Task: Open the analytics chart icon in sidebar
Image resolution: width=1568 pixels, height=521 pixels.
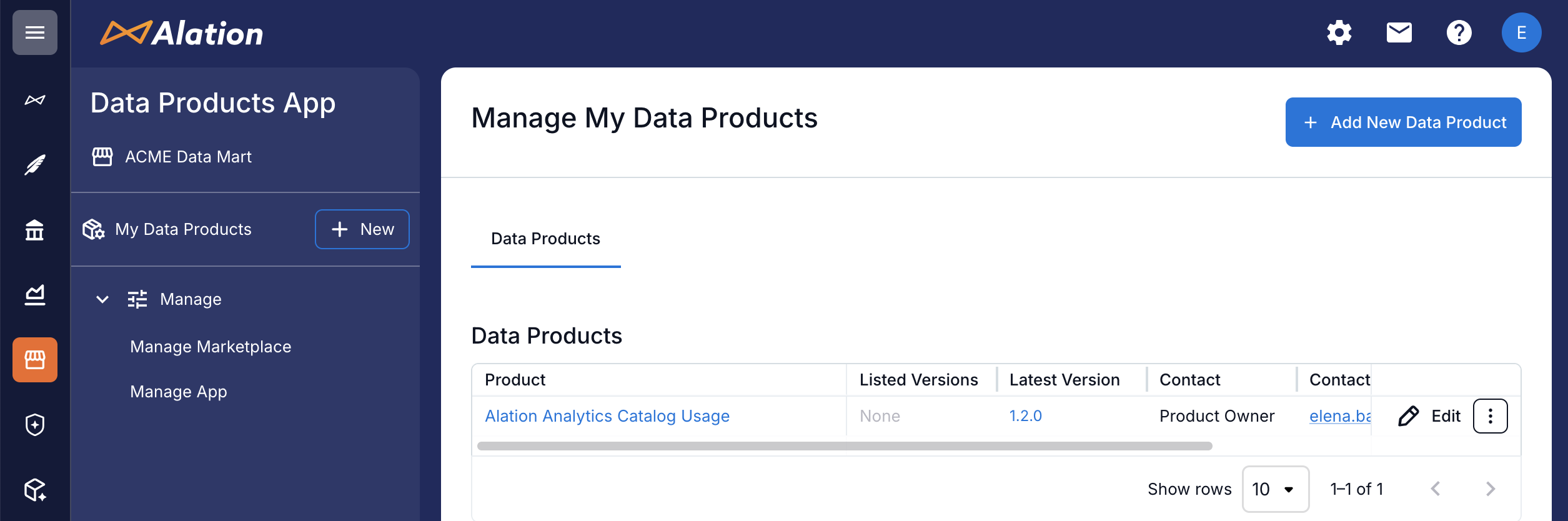Action: coord(35,295)
